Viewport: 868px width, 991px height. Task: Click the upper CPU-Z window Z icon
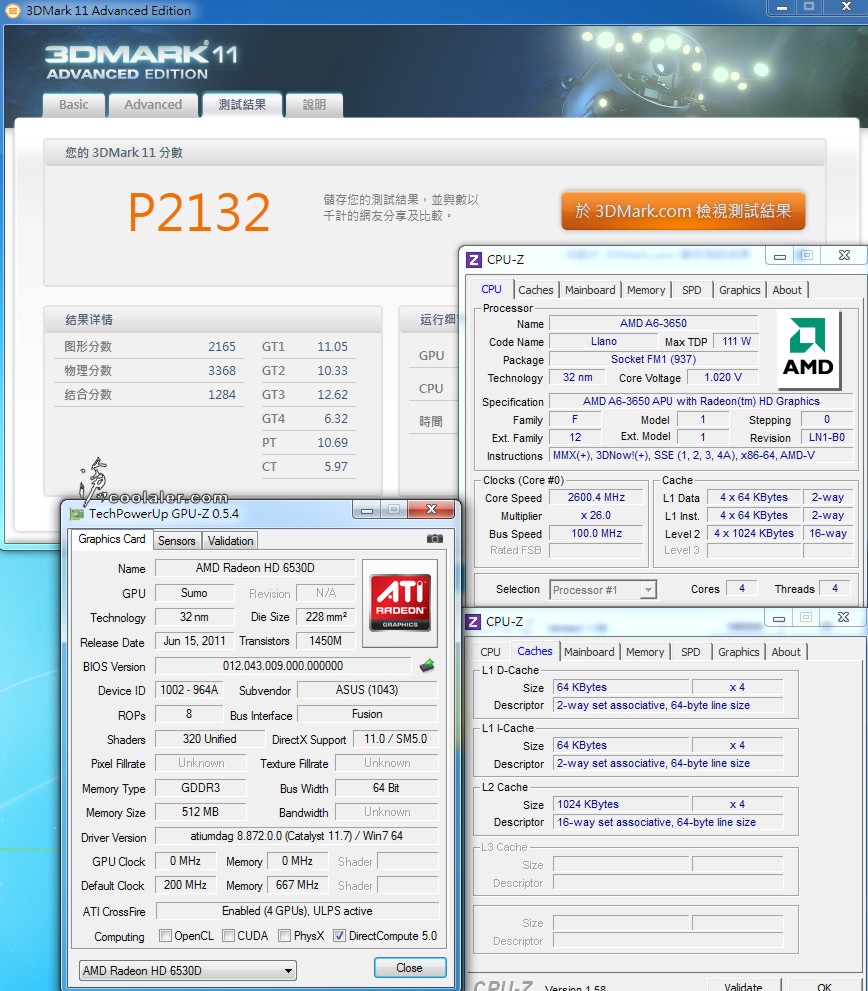pyautogui.click(x=474, y=260)
